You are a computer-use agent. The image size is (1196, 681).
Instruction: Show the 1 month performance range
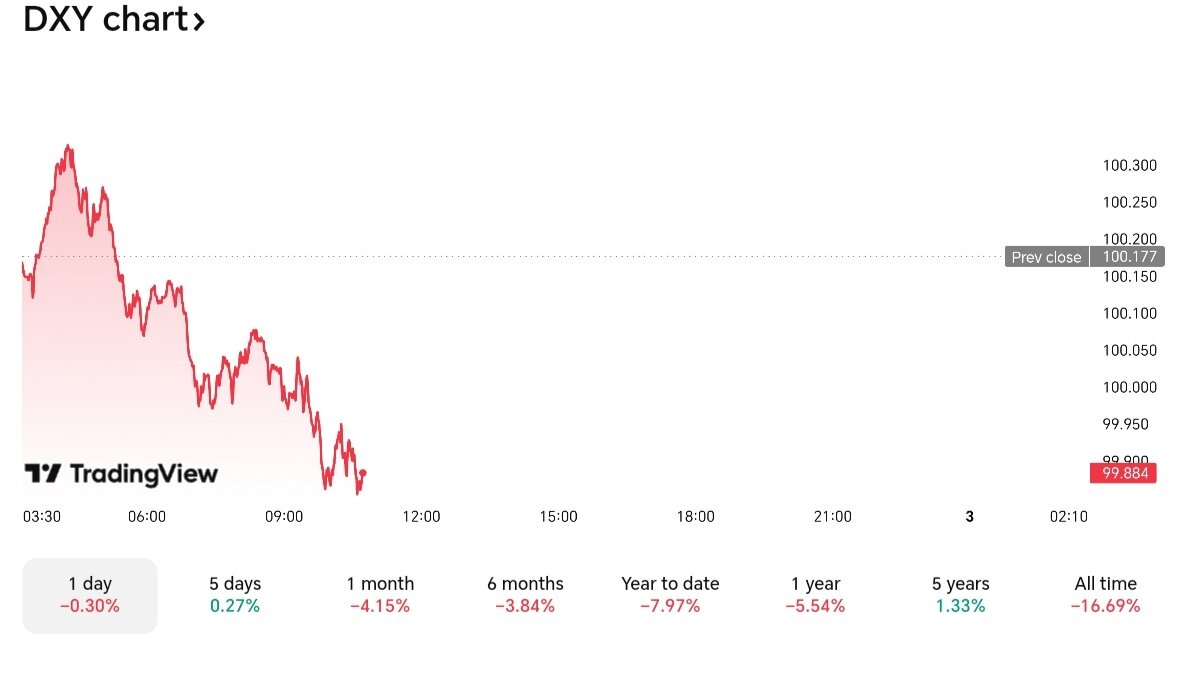point(380,594)
